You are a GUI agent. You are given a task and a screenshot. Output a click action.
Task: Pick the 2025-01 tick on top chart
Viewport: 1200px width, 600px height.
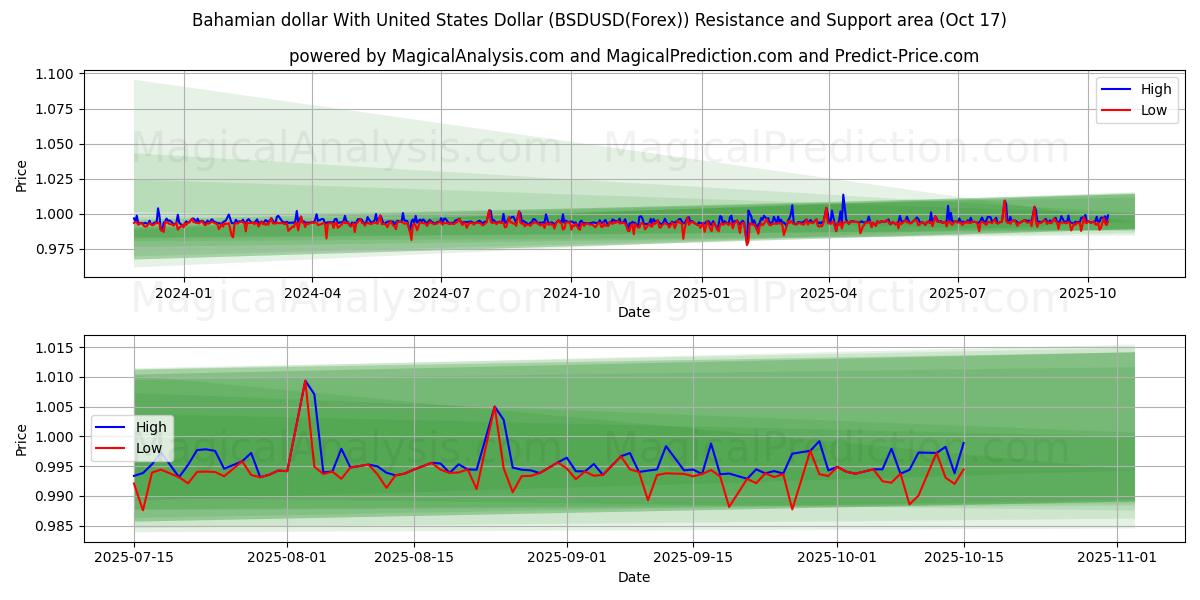(x=701, y=293)
